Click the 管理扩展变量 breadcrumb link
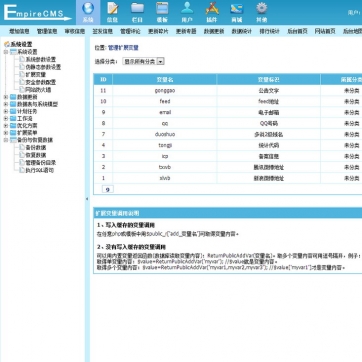 (x=123, y=48)
